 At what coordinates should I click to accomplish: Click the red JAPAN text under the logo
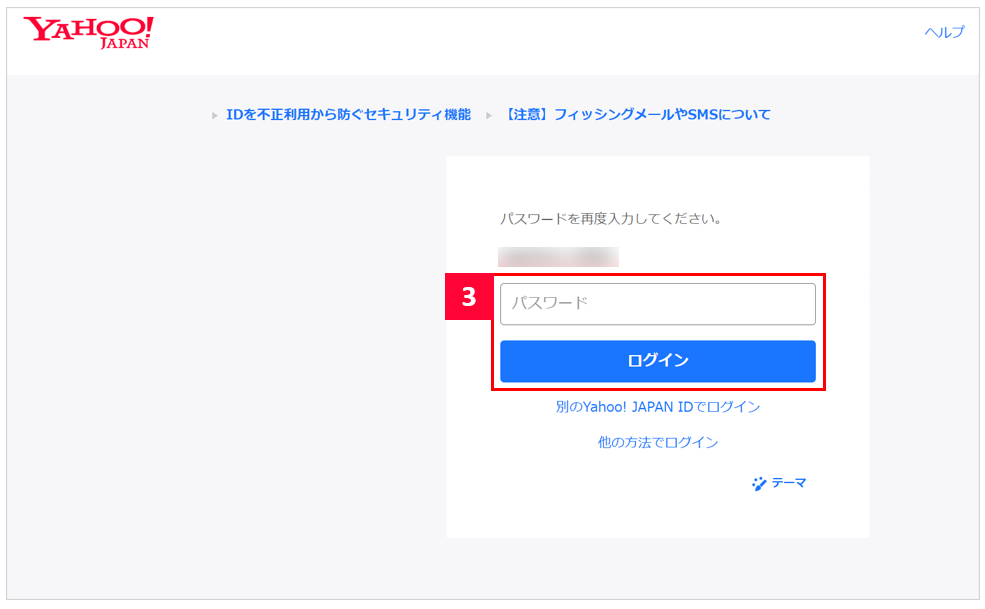[125, 44]
